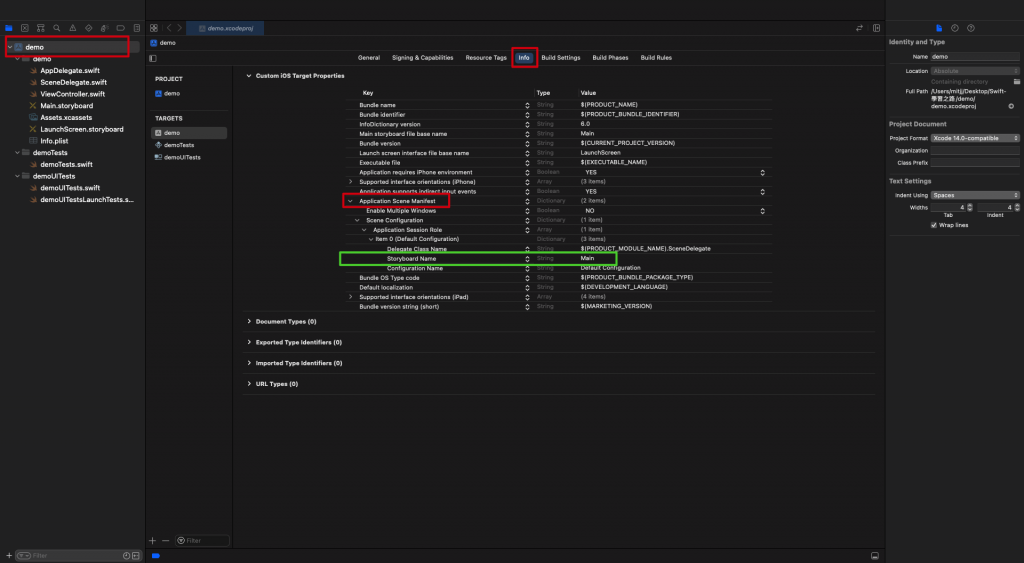Add a target with plus button
The width and height of the screenshot is (1024, 563).
(x=153, y=541)
